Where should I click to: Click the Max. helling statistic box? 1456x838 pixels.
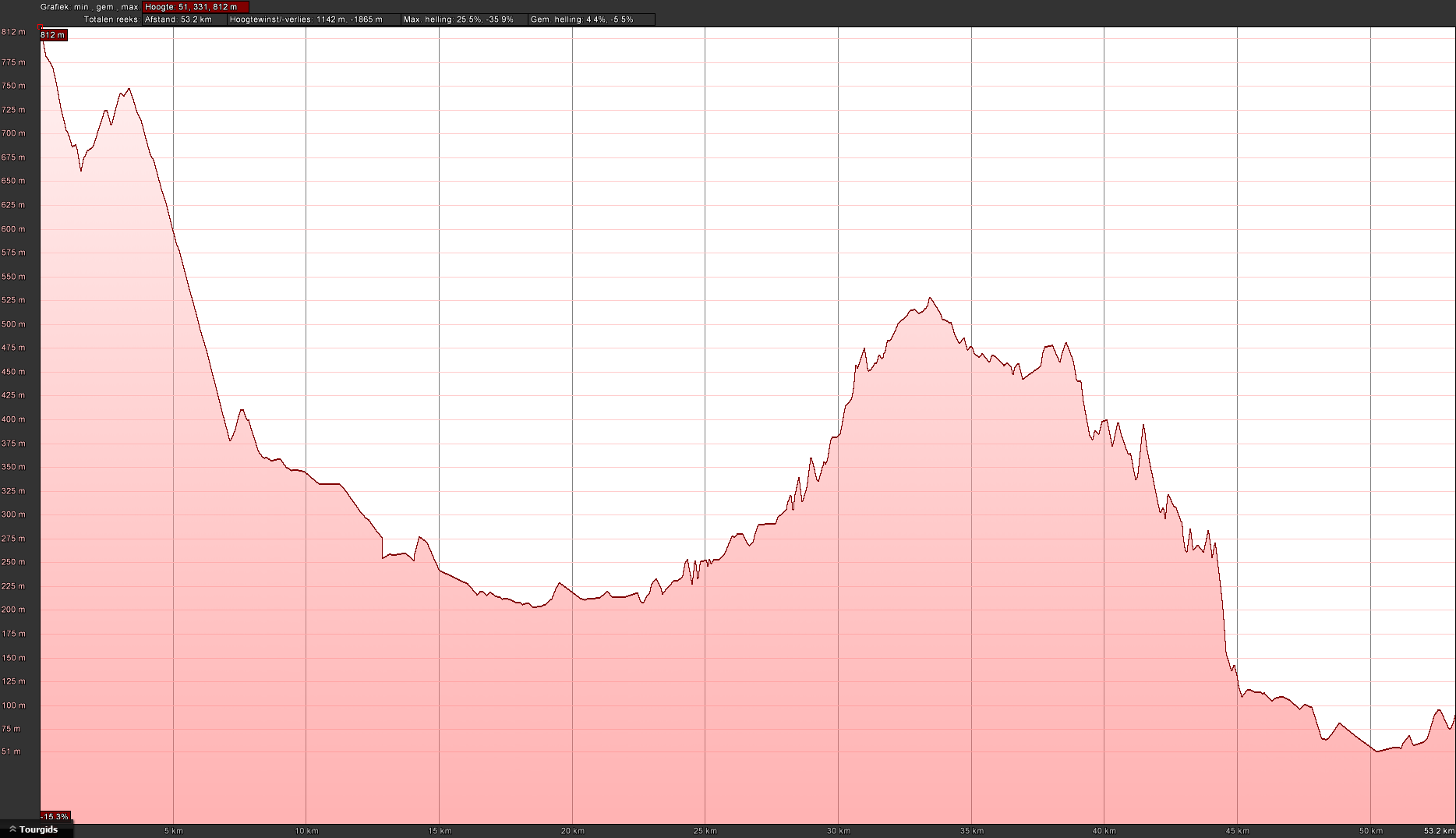(x=464, y=19)
